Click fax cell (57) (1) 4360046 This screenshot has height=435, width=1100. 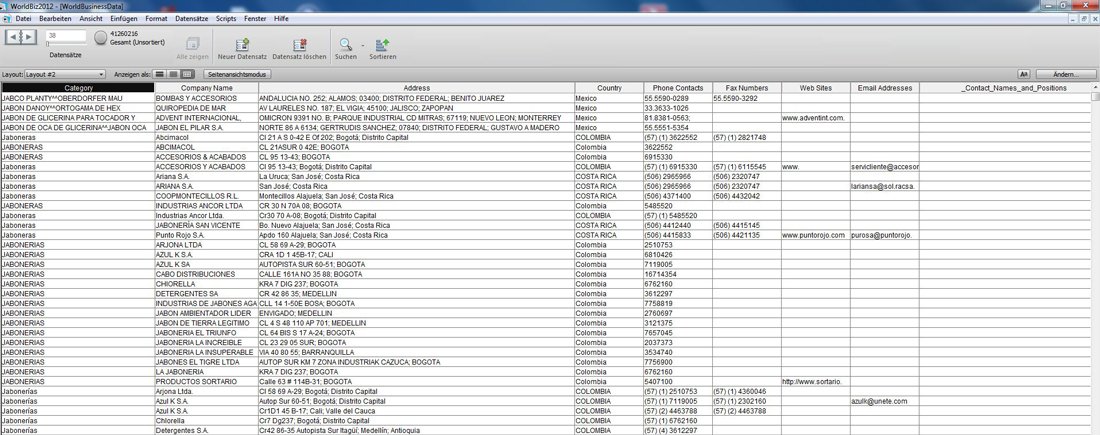(746, 391)
